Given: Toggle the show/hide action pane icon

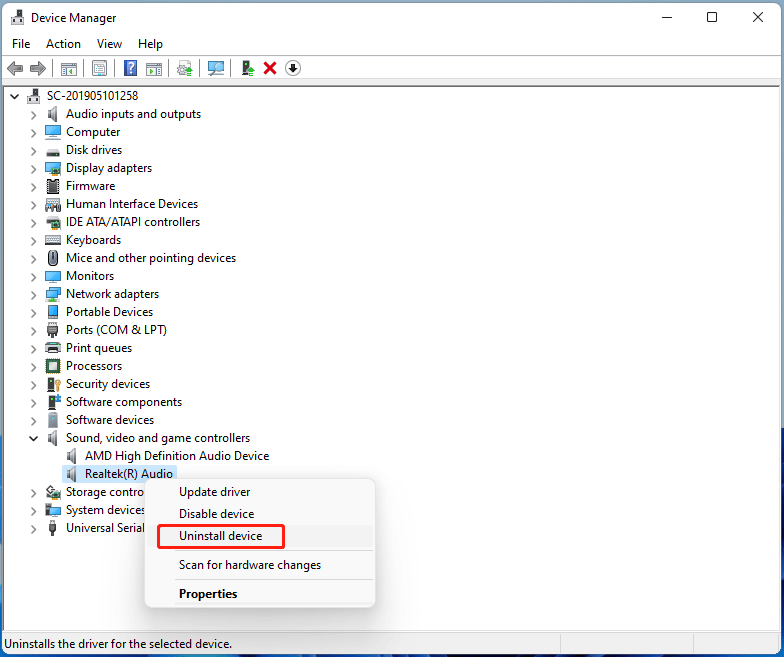Looking at the screenshot, I should click(154, 68).
